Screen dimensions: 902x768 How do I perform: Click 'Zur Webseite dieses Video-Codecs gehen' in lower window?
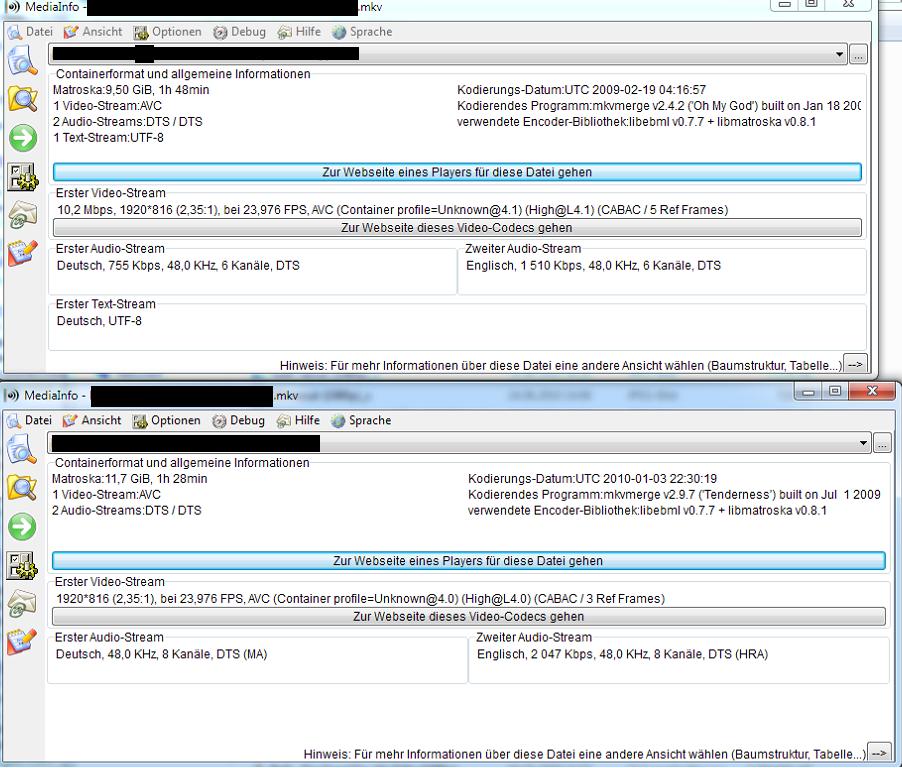(468, 616)
